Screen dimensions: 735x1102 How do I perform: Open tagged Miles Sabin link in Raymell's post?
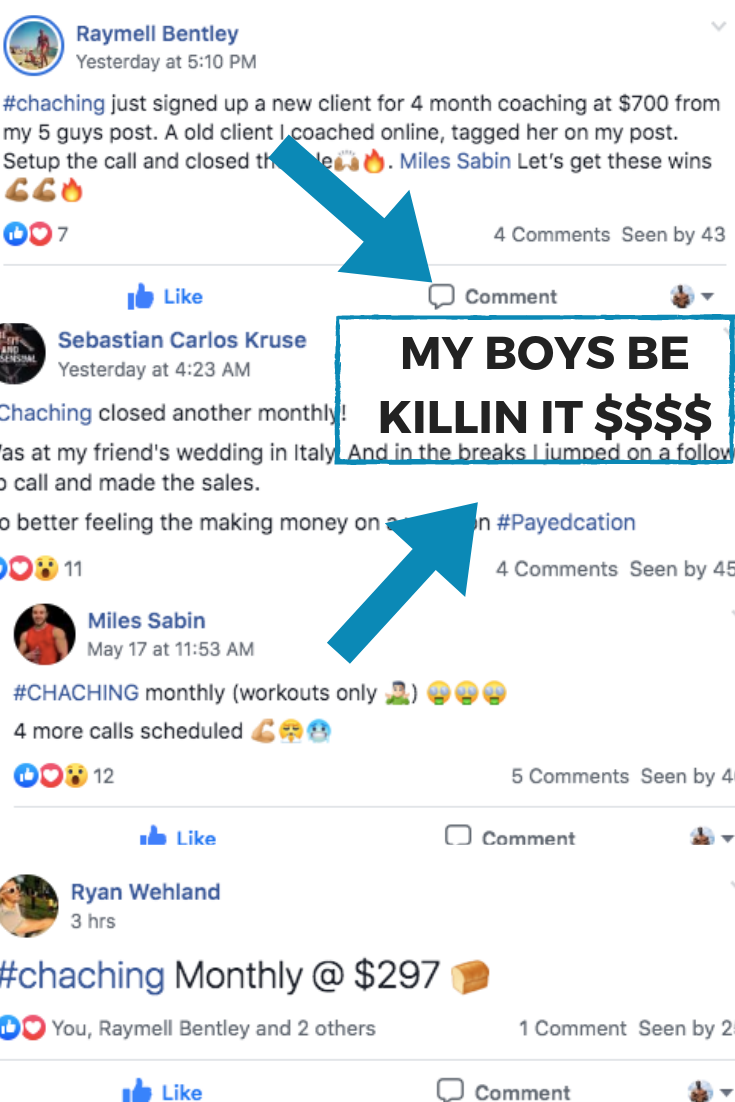tap(455, 161)
